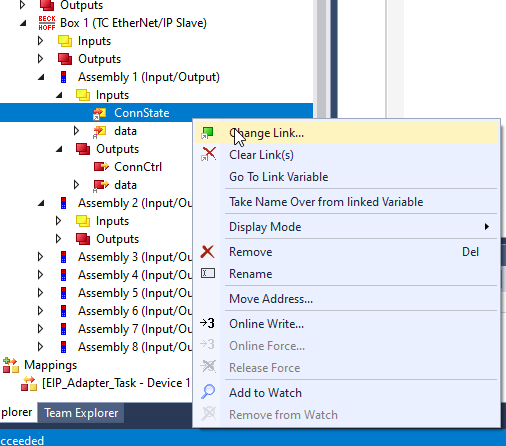Click the Assembly 3 blue module icon

tap(63, 257)
